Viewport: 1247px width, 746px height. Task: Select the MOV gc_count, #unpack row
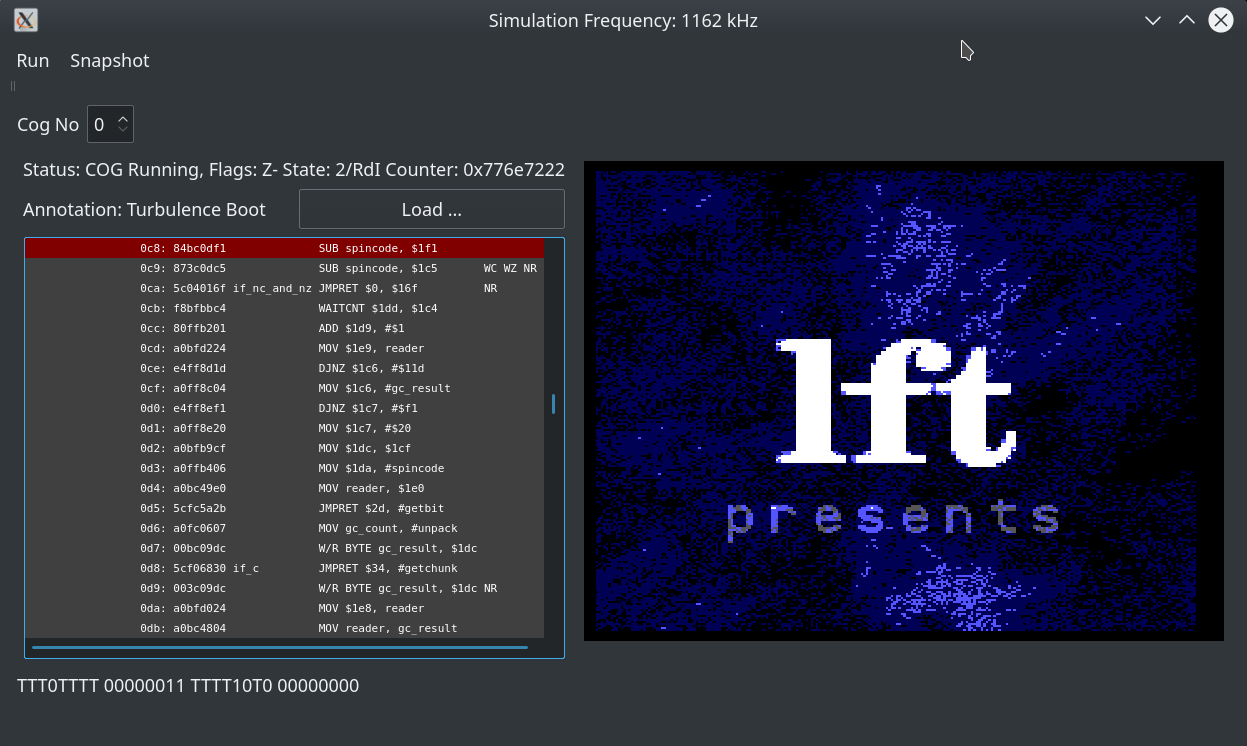pyautogui.click(x=284, y=528)
